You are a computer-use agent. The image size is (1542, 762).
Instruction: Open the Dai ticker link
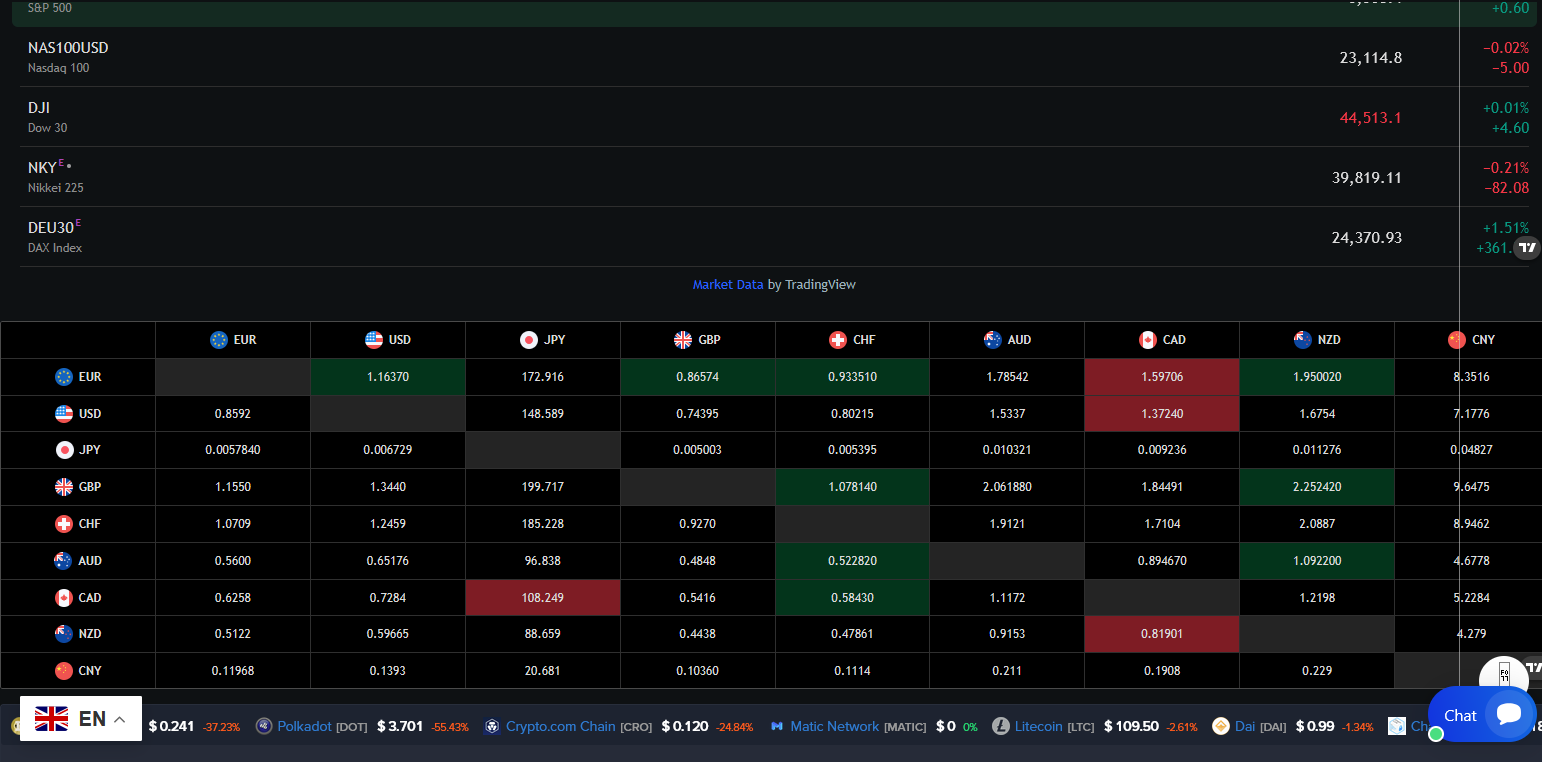pos(1245,726)
